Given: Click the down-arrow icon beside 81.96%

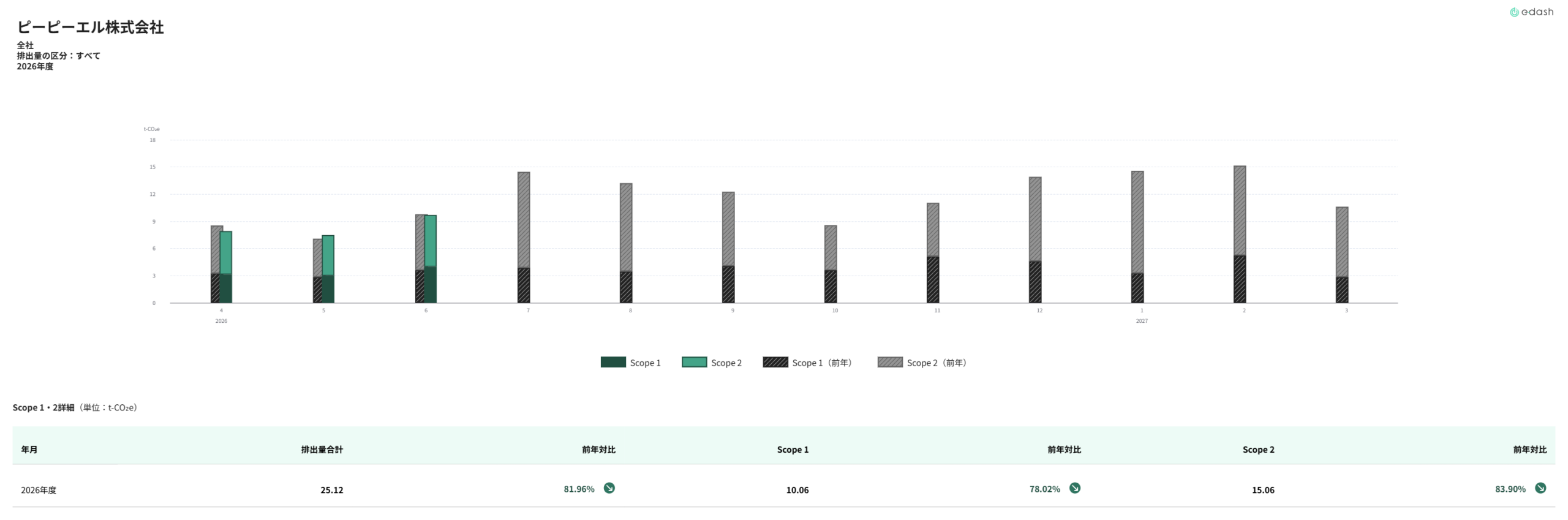Looking at the screenshot, I should coord(609,488).
